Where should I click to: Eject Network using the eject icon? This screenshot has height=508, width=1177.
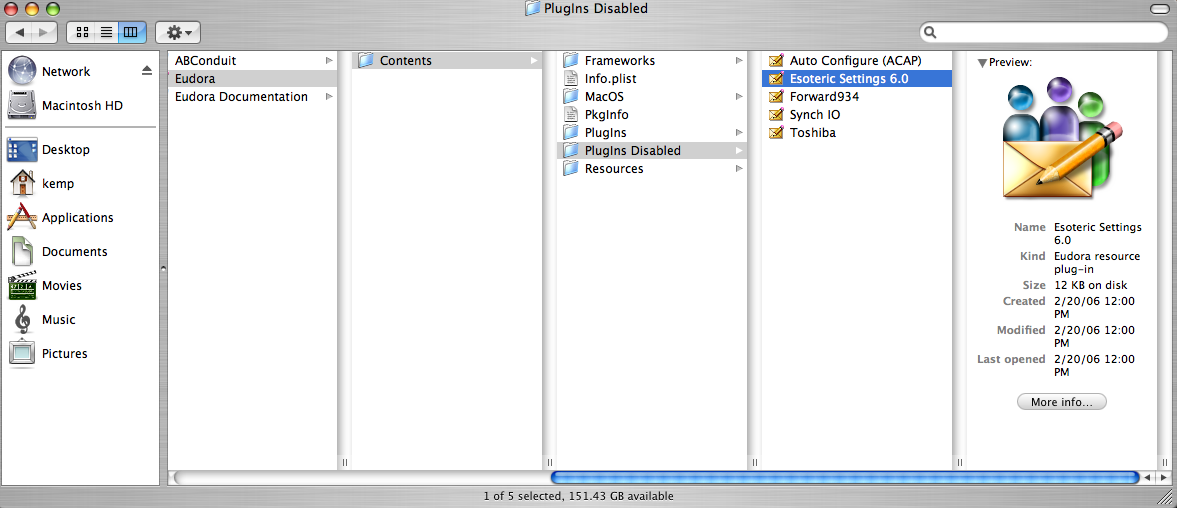147,71
